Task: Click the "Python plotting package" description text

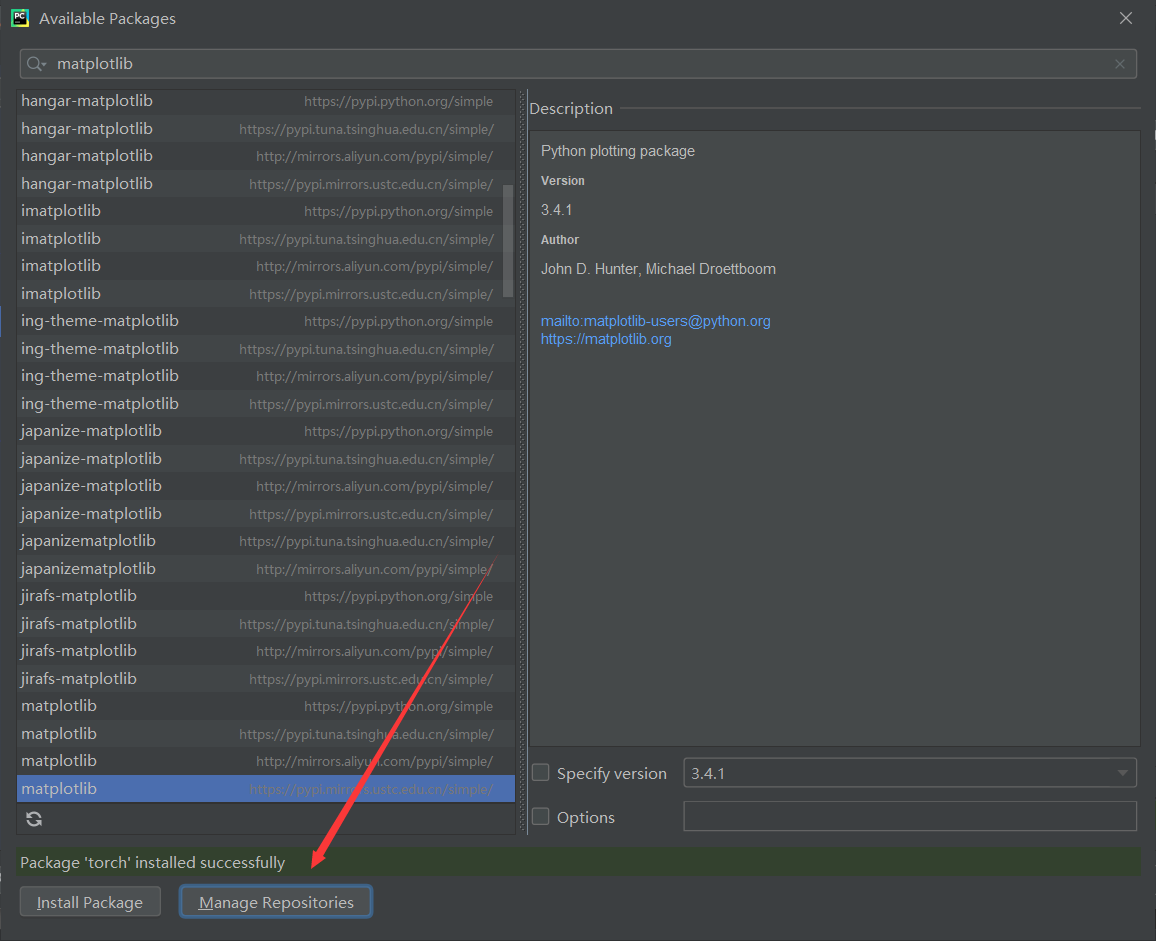Action: point(618,151)
